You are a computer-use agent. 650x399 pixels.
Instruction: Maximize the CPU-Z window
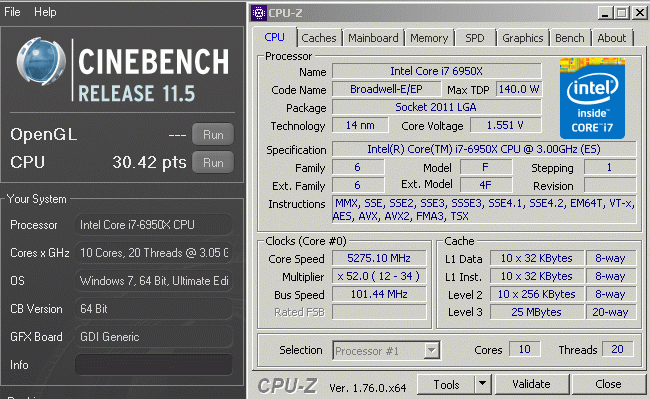tap(621, 13)
